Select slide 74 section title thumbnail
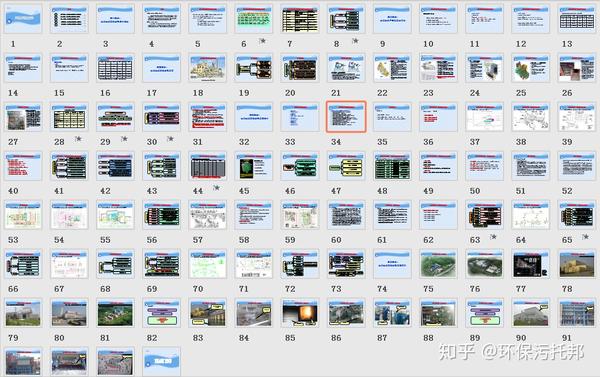The image size is (600, 377). (392, 264)
